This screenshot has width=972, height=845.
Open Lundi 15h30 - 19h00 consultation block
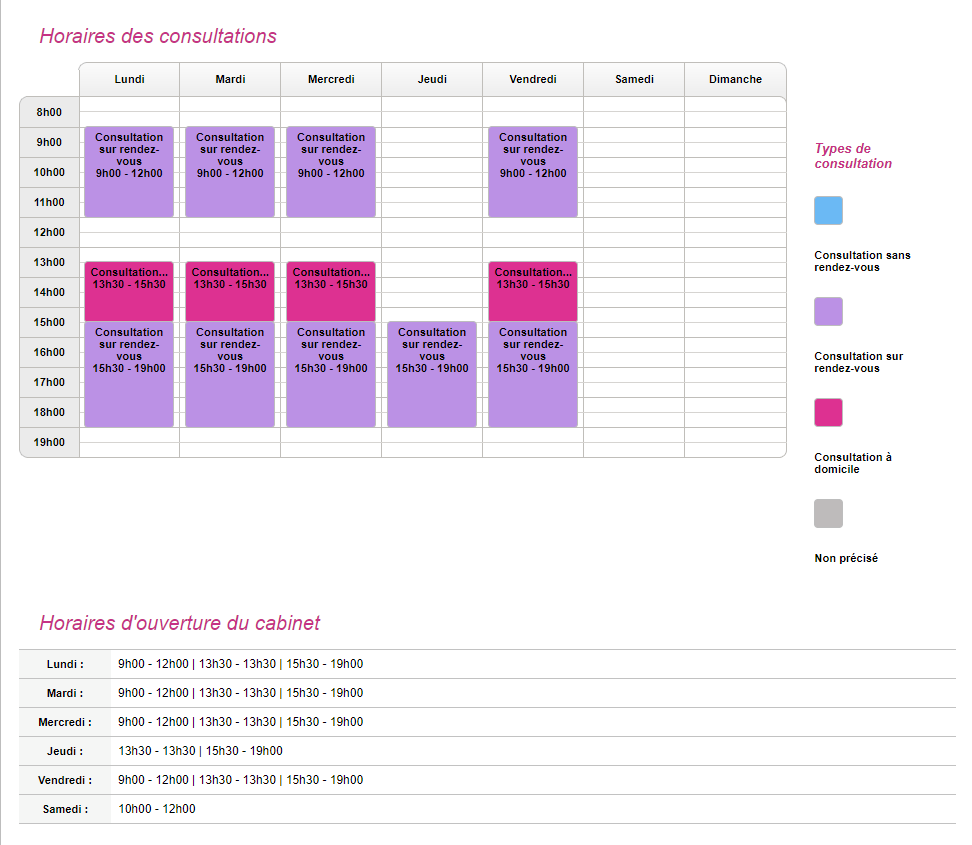tap(129, 374)
